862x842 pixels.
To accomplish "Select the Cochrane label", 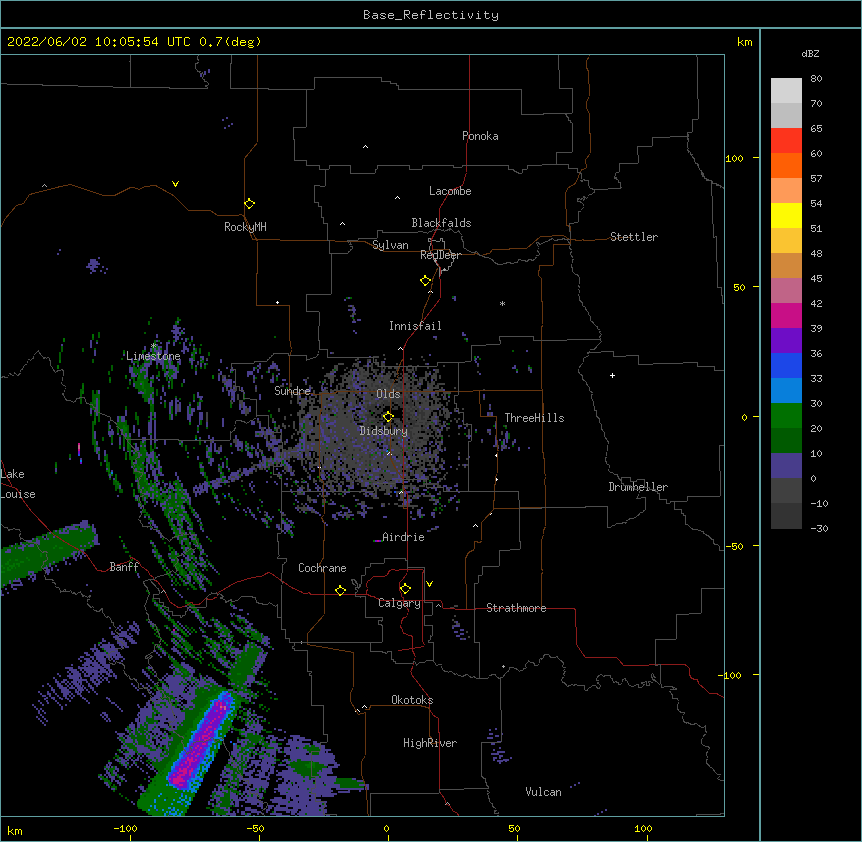I will (322, 568).
